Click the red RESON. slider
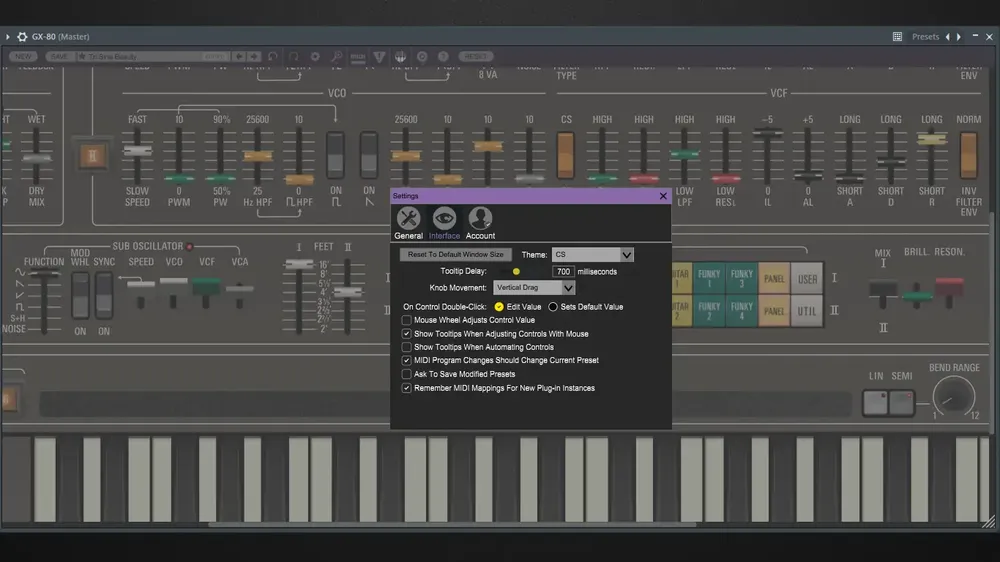Viewport: 1000px width, 562px height. pyautogui.click(x=950, y=288)
